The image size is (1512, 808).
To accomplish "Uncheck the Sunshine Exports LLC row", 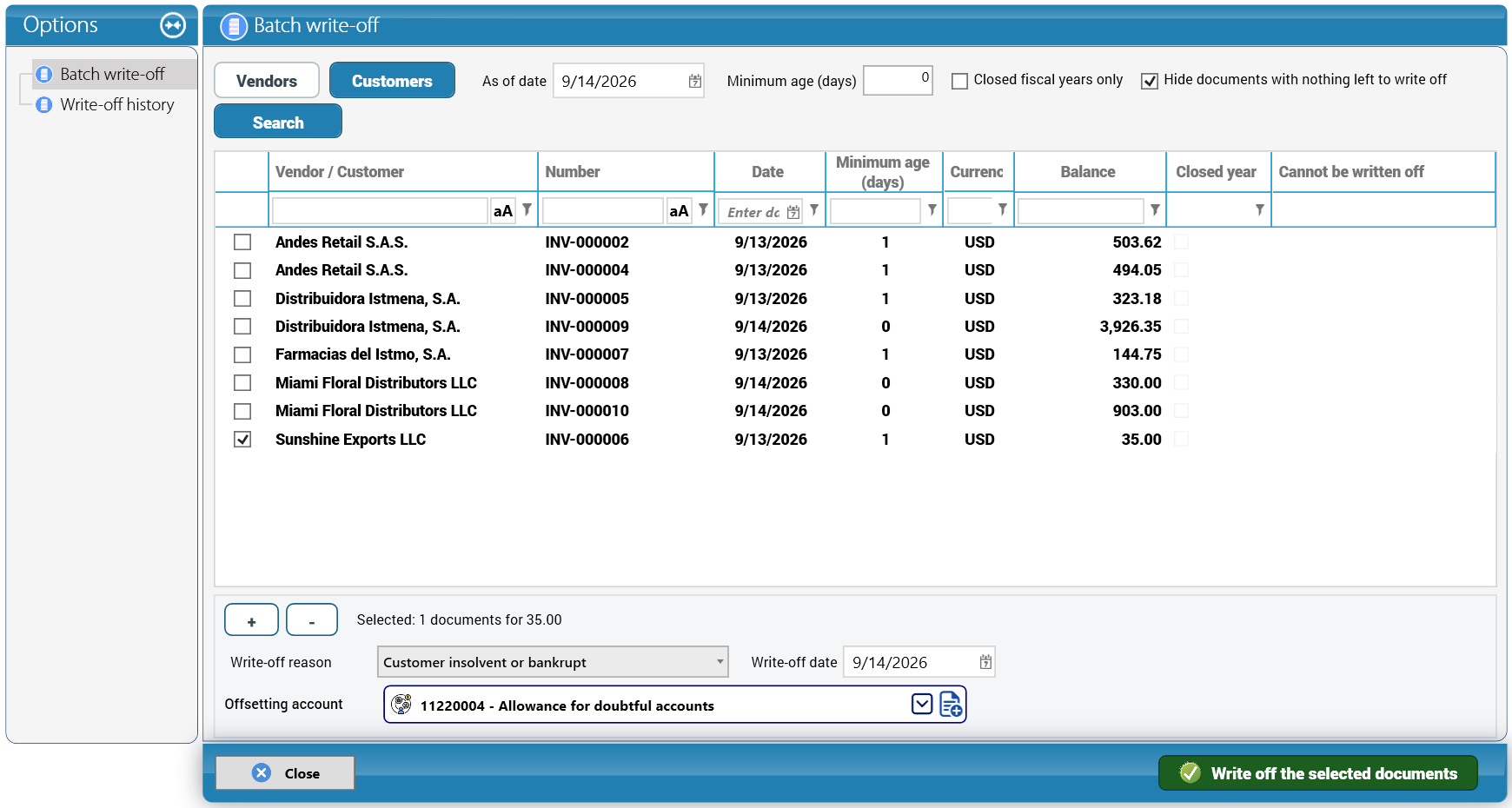I will coord(242,440).
